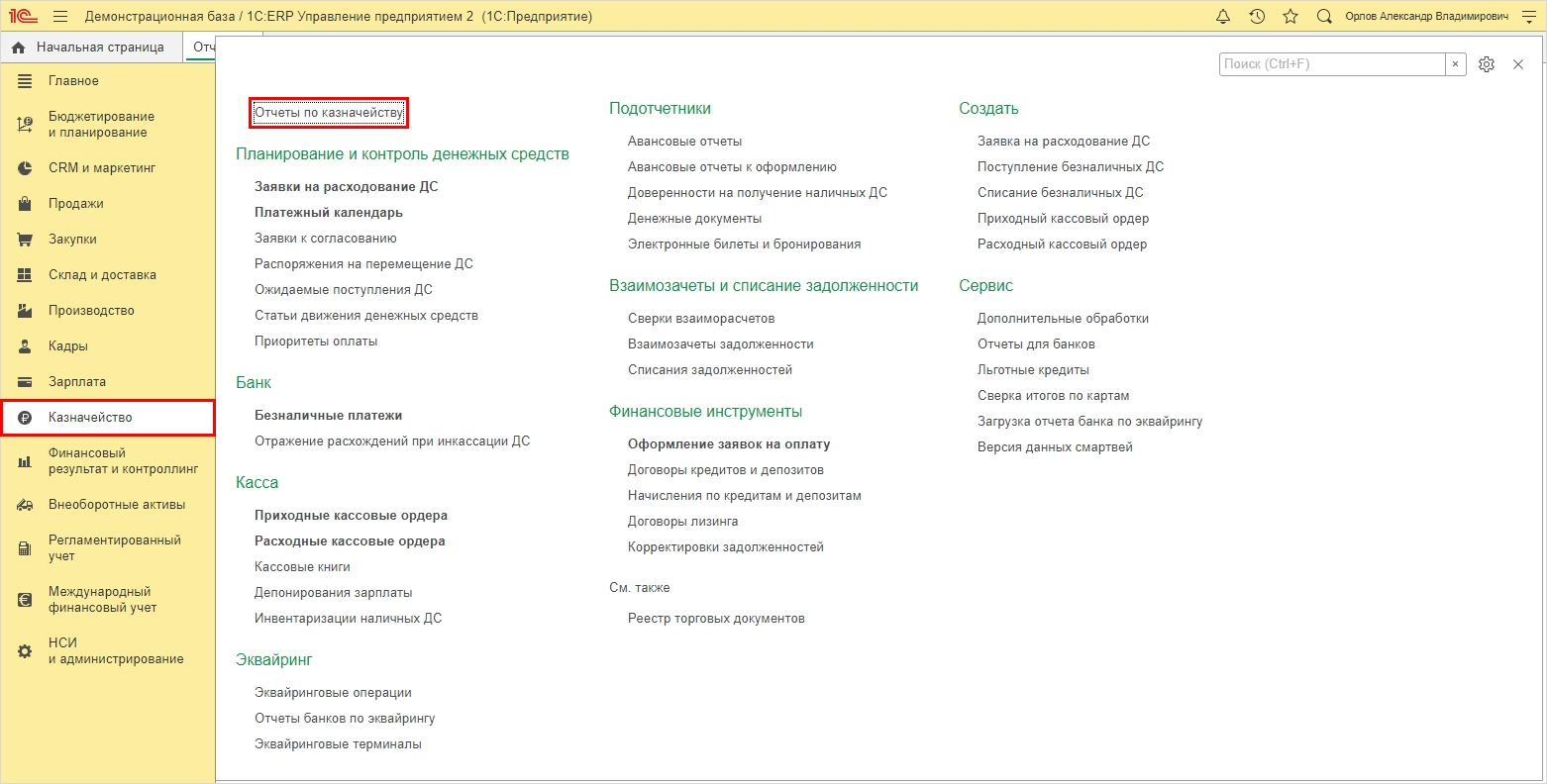The height and width of the screenshot is (784, 1547).
Task: Create Заявка на расходование ДС
Action: click(x=1064, y=142)
